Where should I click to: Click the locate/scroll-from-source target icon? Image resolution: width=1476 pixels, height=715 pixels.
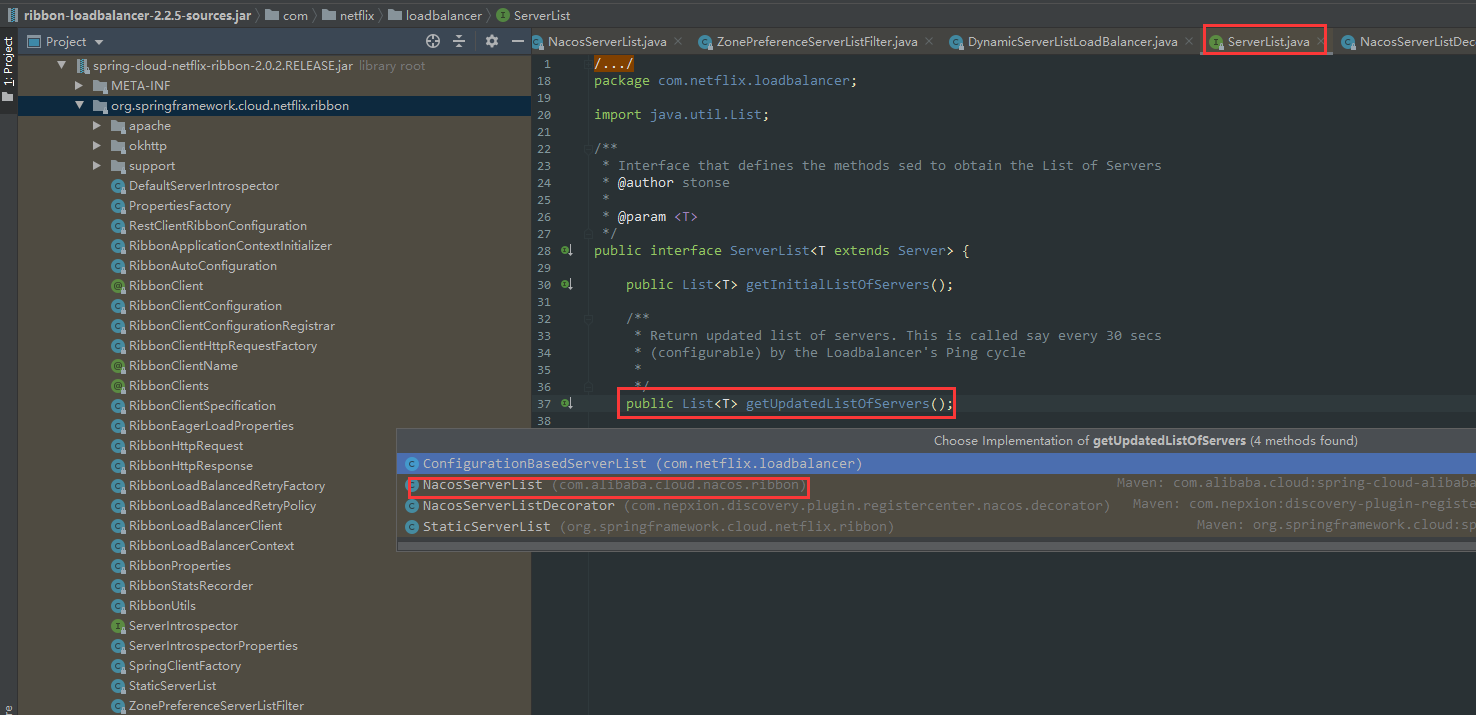(433, 41)
